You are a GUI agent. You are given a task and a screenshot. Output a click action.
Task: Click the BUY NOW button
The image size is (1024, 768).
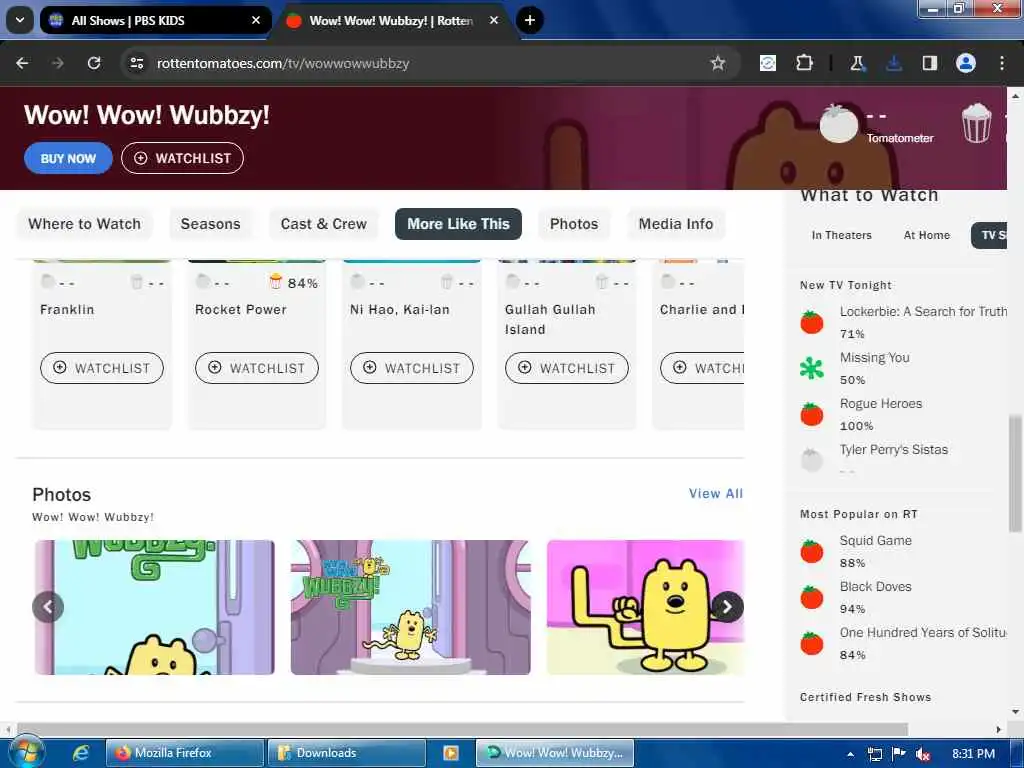pyautogui.click(x=68, y=158)
